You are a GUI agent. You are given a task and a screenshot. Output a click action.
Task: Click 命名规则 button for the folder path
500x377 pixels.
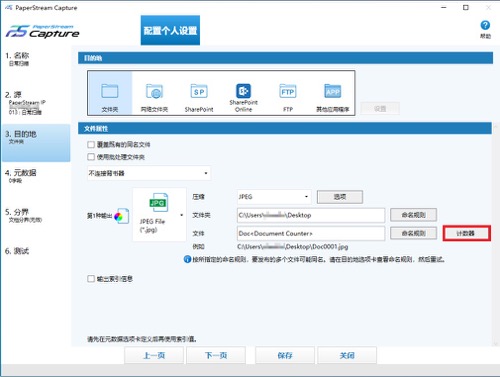[x=413, y=215]
